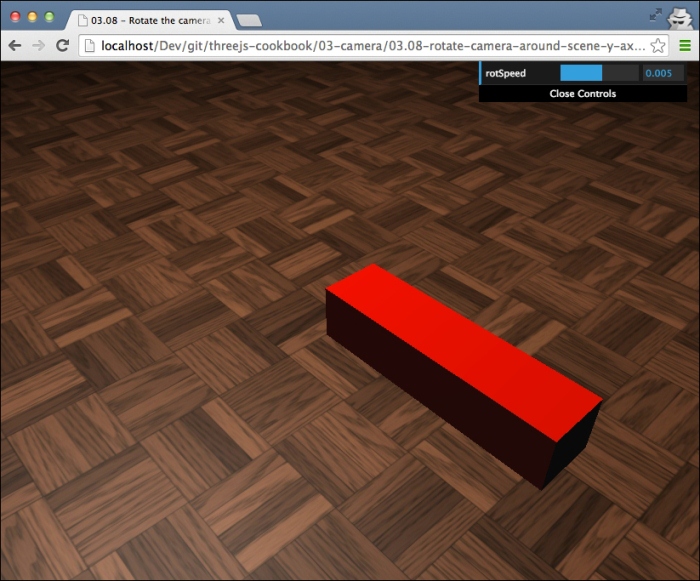Open a new tab with the new-tab button
The width and height of the screenshot is (700, 581).
tap(249, 21)
